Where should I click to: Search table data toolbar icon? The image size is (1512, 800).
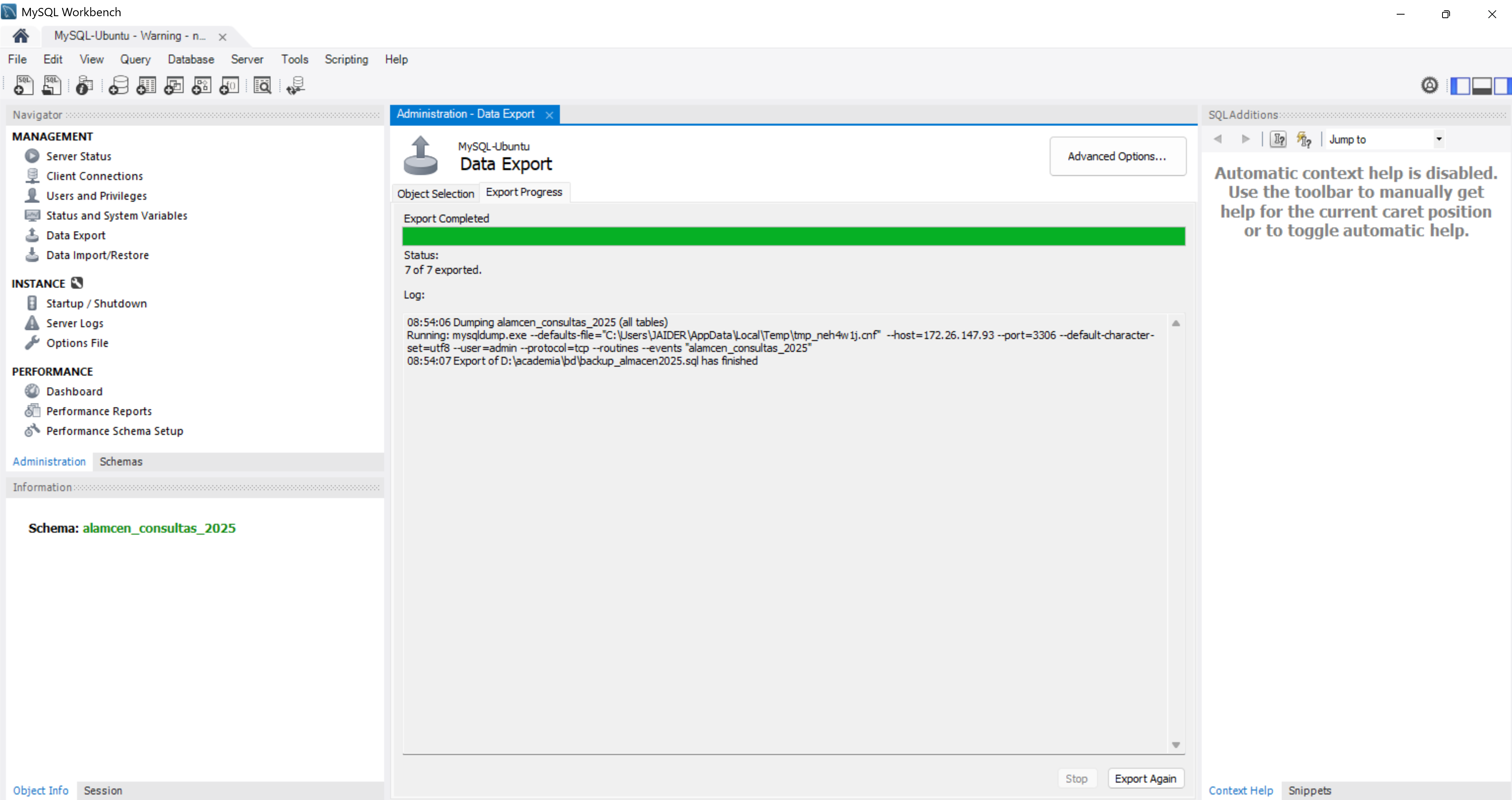point(262,85)
